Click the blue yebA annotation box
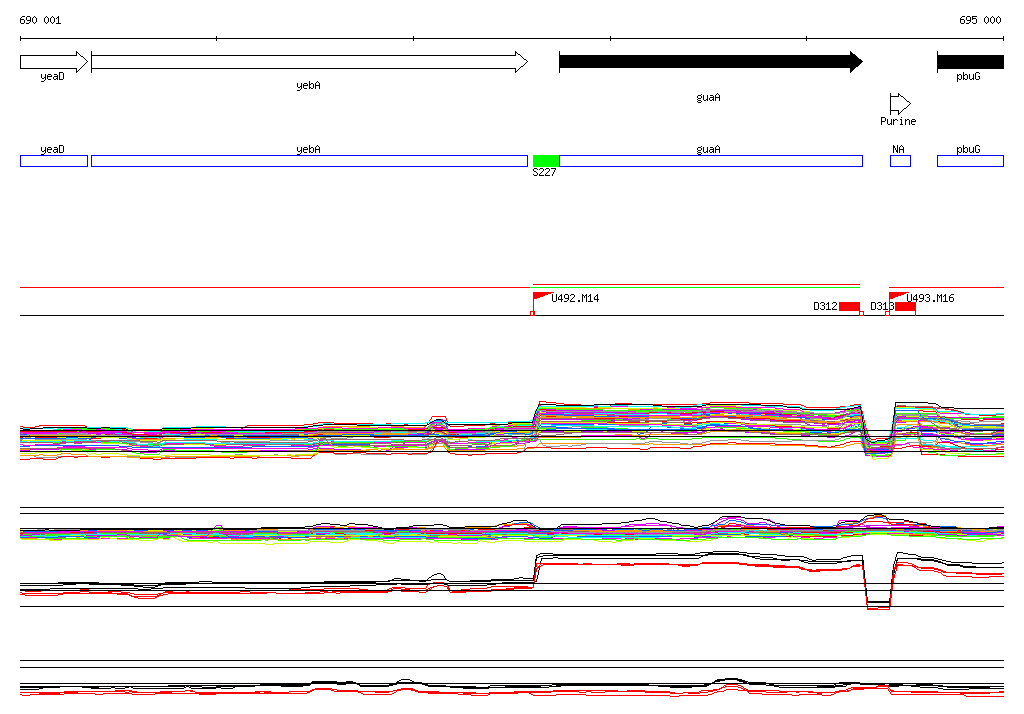The height and width of the screenshot is (714, 1024). (x=310, y=161)
